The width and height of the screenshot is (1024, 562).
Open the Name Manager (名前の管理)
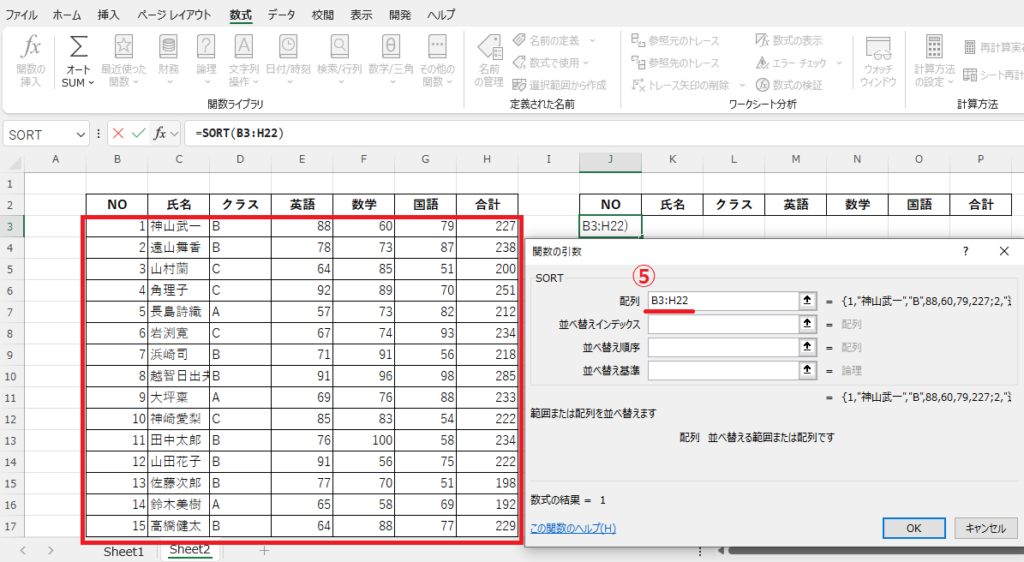[488, 61]
